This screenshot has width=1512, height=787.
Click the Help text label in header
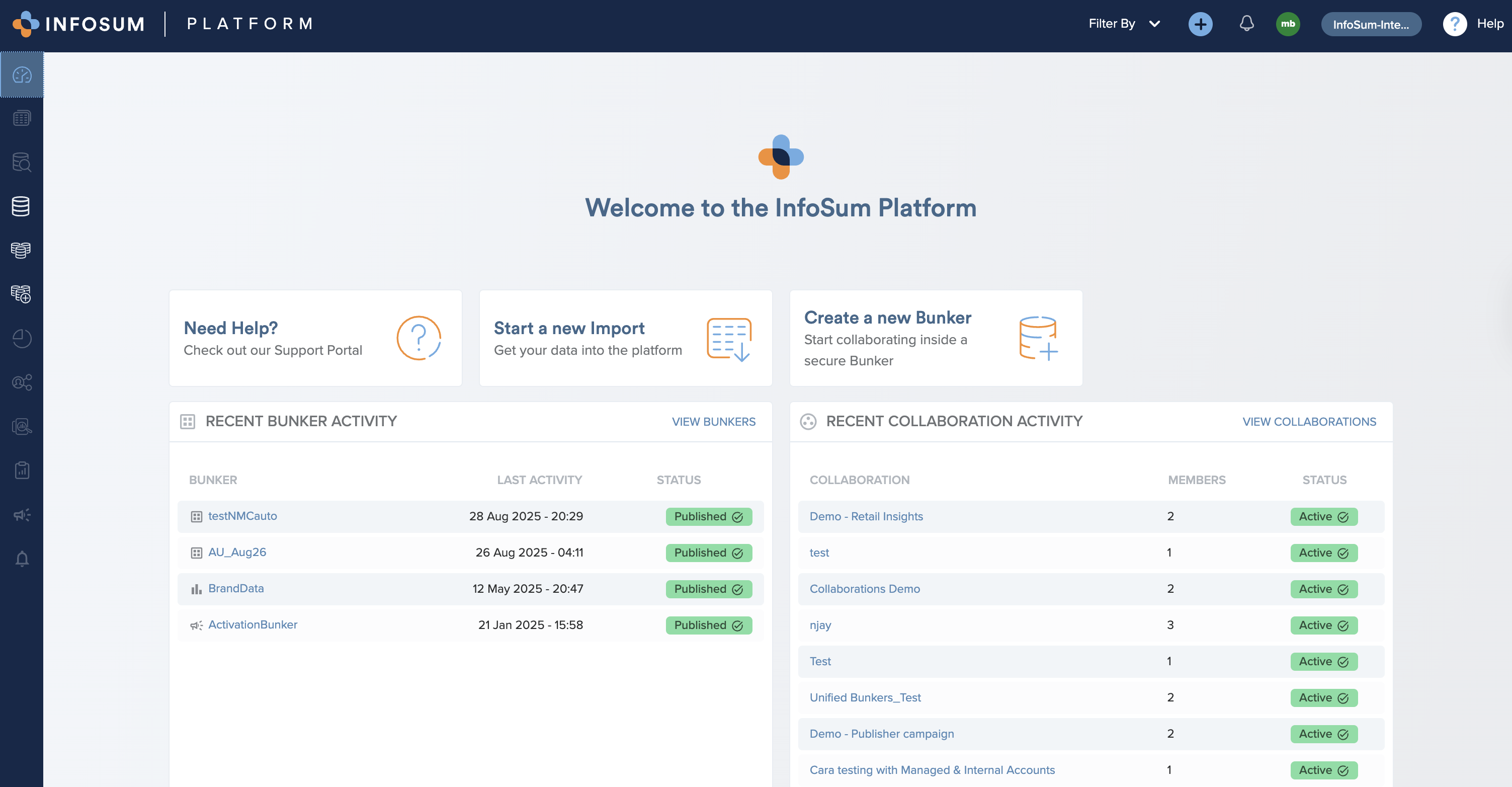(1490, 24)
